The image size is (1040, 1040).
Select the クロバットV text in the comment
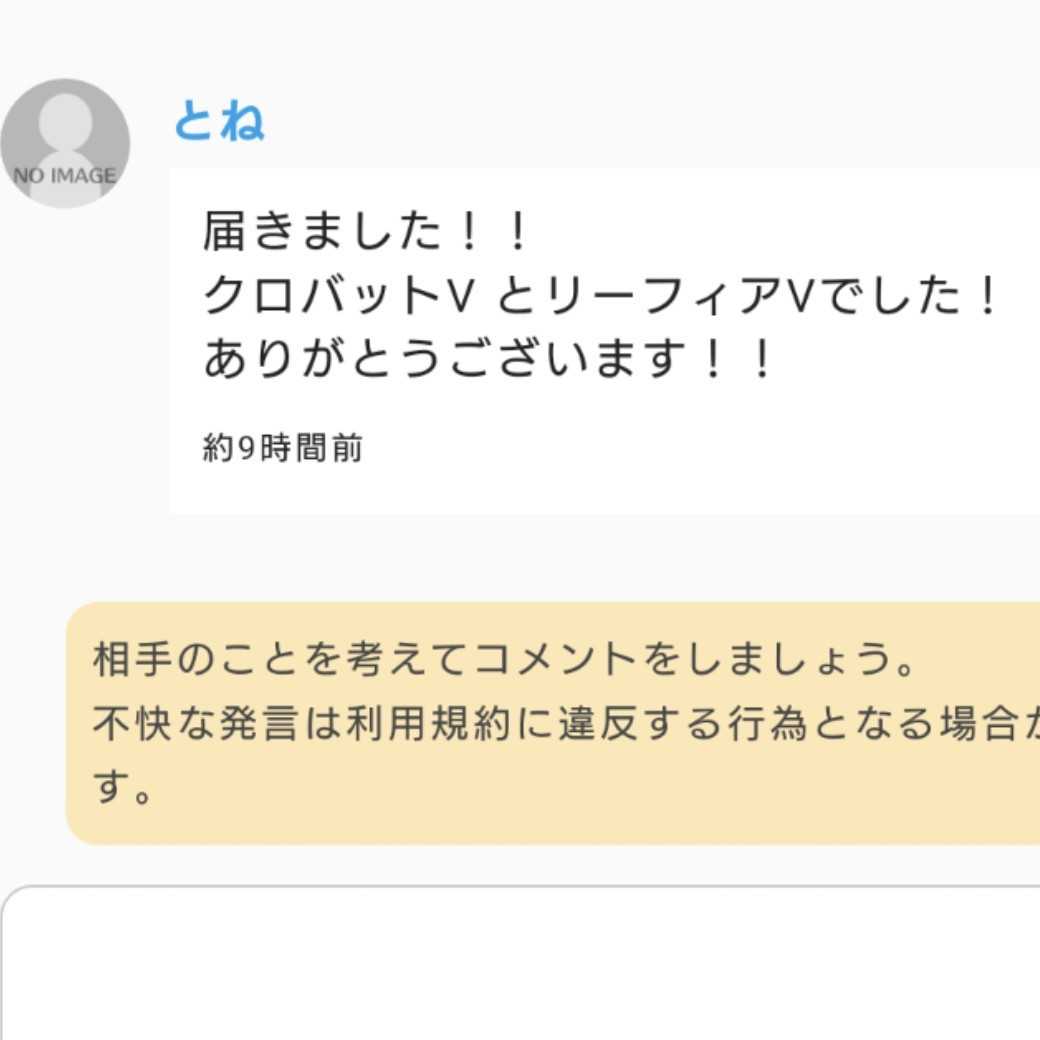pyautogui.click(x=336, y=296)
